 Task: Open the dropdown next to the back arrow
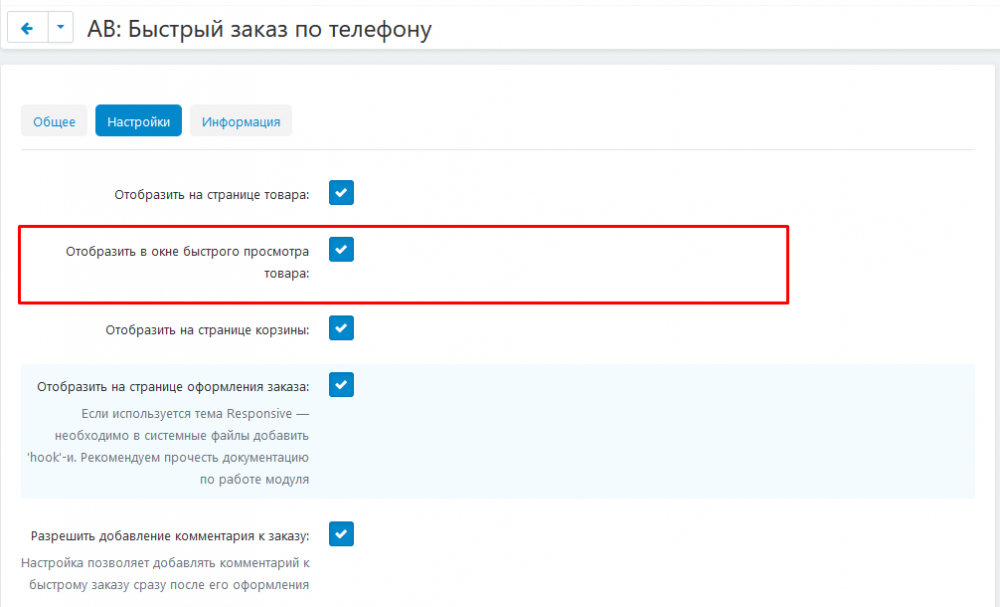[59, 27]
